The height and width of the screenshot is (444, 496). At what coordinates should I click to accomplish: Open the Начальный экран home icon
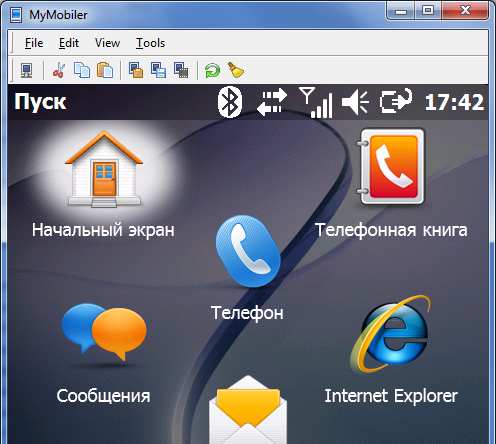[x=103, y=184]
